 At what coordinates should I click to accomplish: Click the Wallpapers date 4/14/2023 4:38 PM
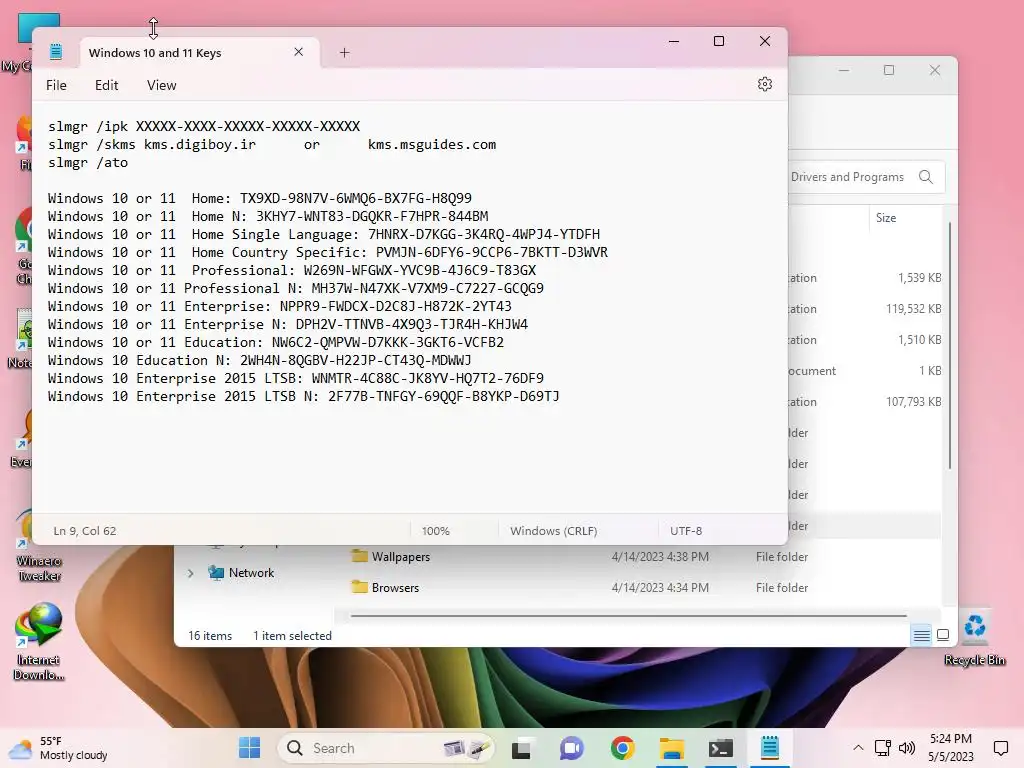660,557
